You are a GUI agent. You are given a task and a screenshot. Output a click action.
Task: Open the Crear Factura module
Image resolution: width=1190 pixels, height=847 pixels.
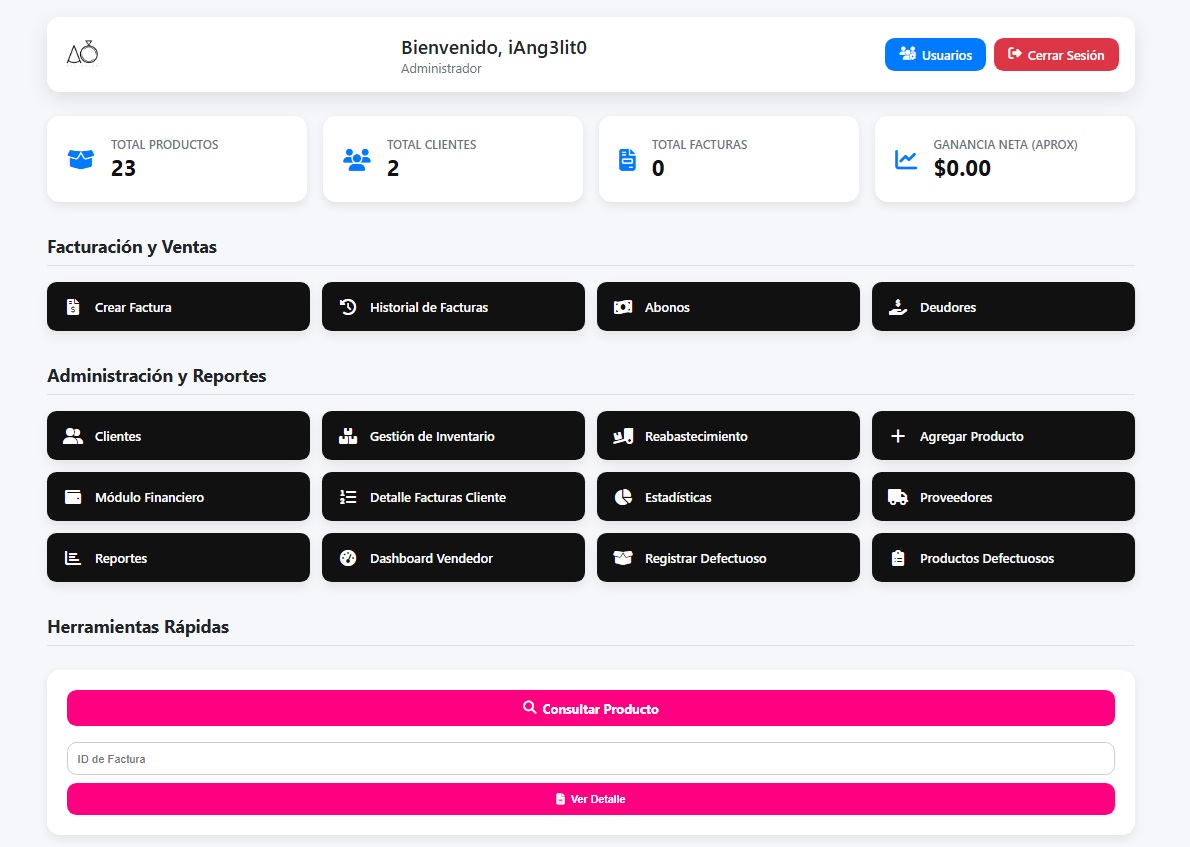tap(178, 307)
